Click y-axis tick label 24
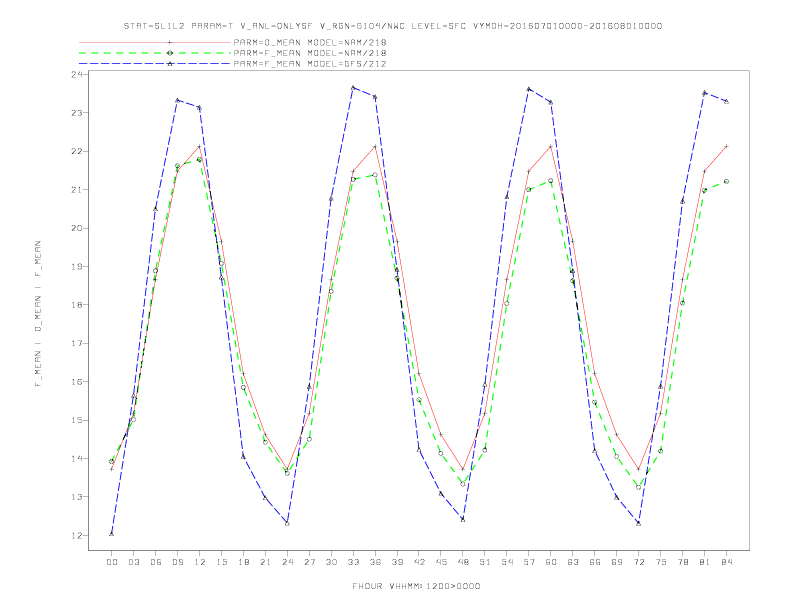Viewport: 792px width, 612px height. 76,74
